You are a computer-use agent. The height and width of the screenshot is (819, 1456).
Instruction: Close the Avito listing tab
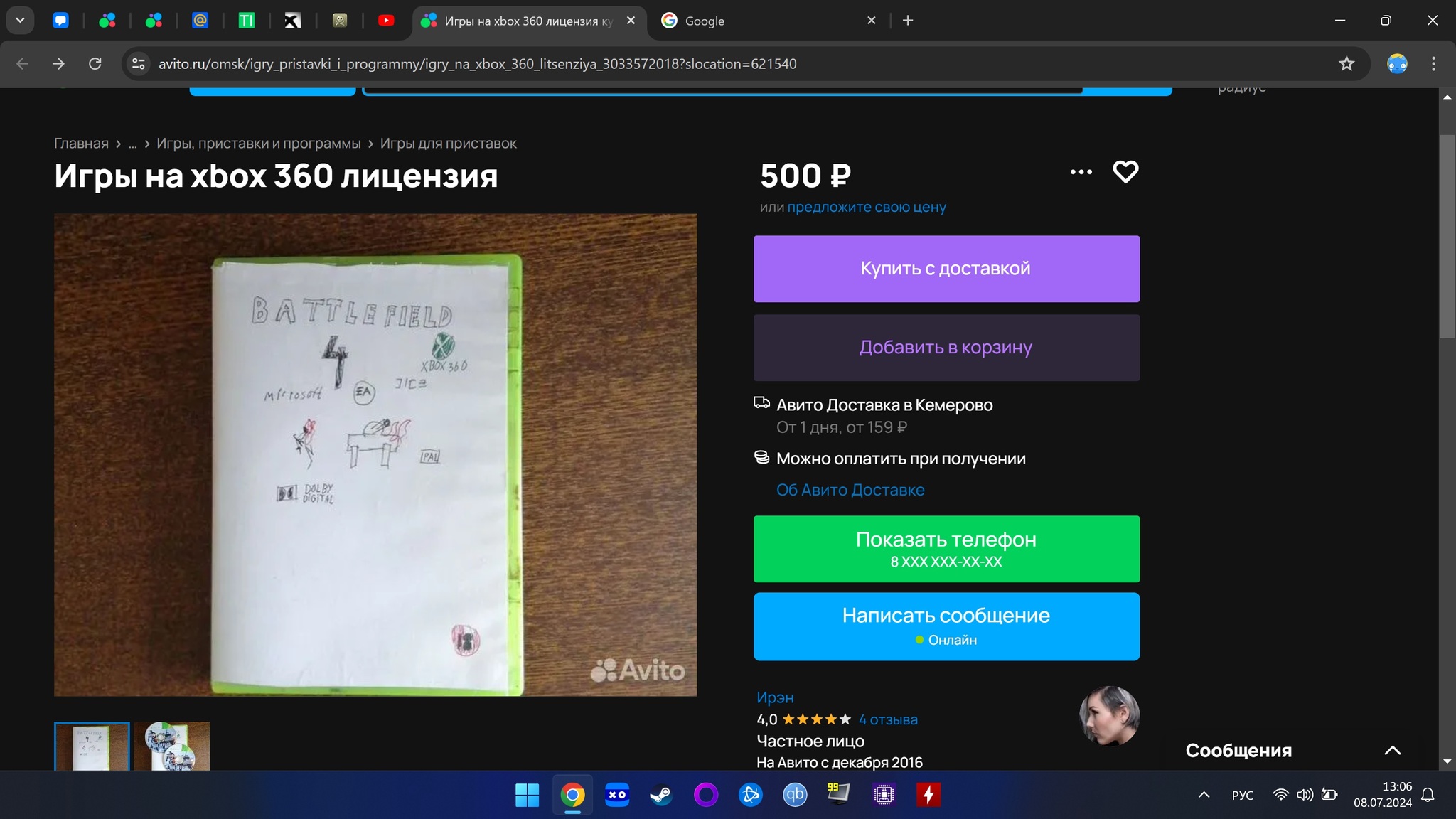631,21
